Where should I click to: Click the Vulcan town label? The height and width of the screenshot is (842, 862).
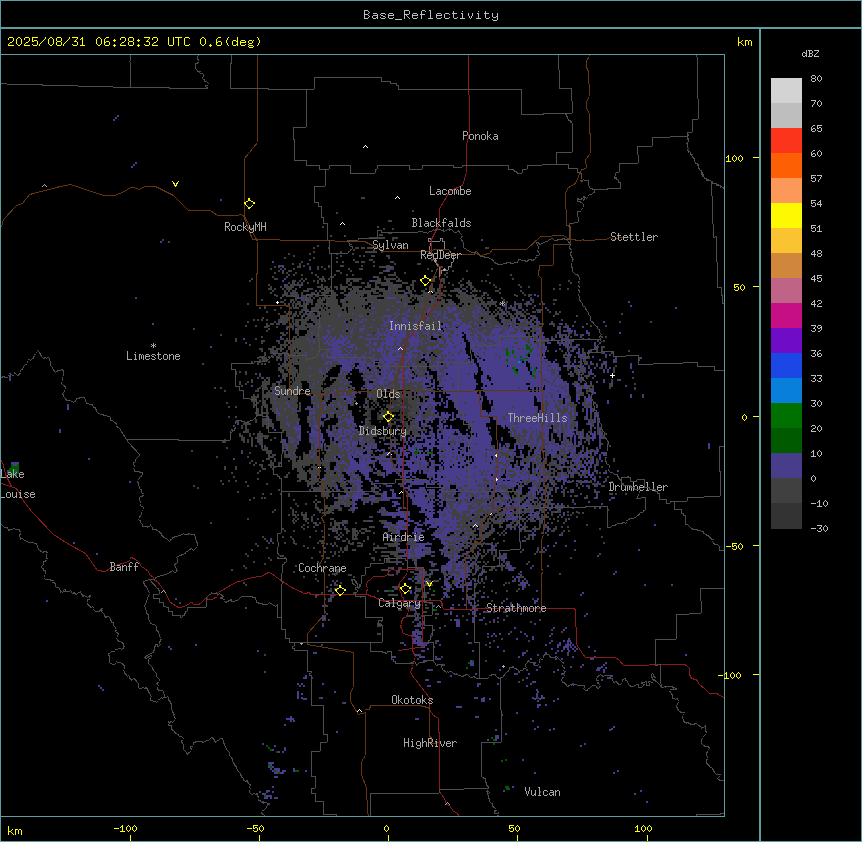(x=543, y=792)
